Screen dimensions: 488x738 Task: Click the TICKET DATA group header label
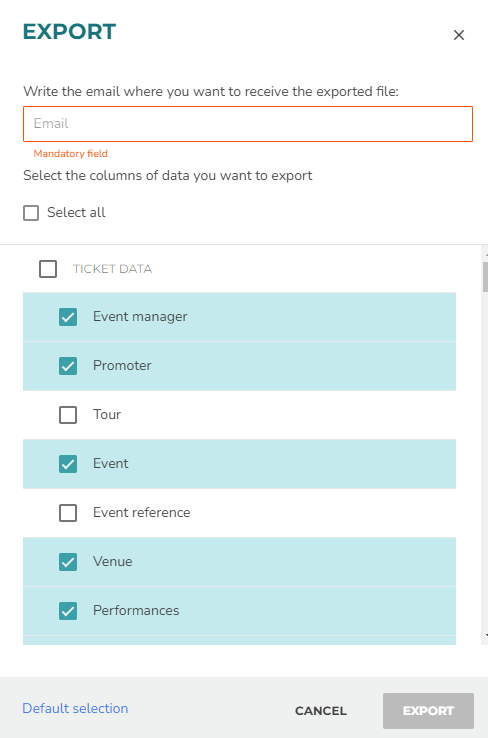pyautogui.click(x=112, y=269)
